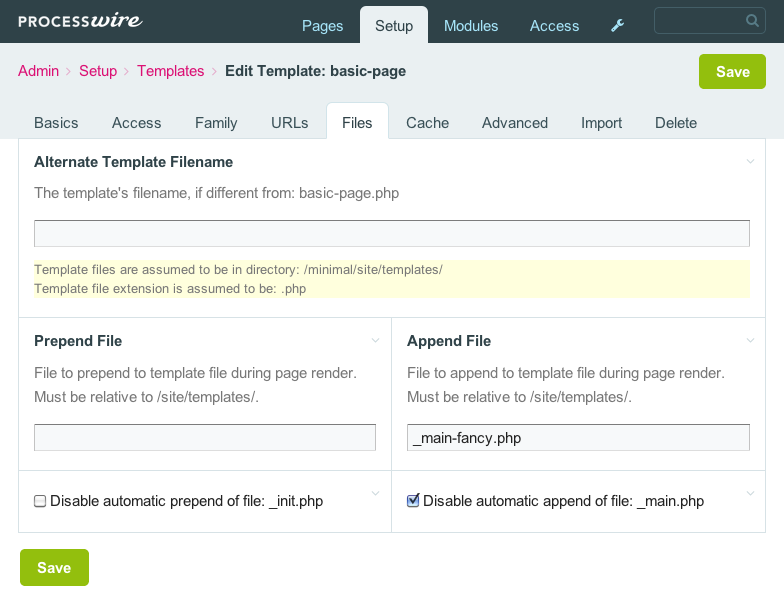Collapse the _init.php prepend checkbox field chevron
Screen dimensions: 784x611
pos(376,494)
